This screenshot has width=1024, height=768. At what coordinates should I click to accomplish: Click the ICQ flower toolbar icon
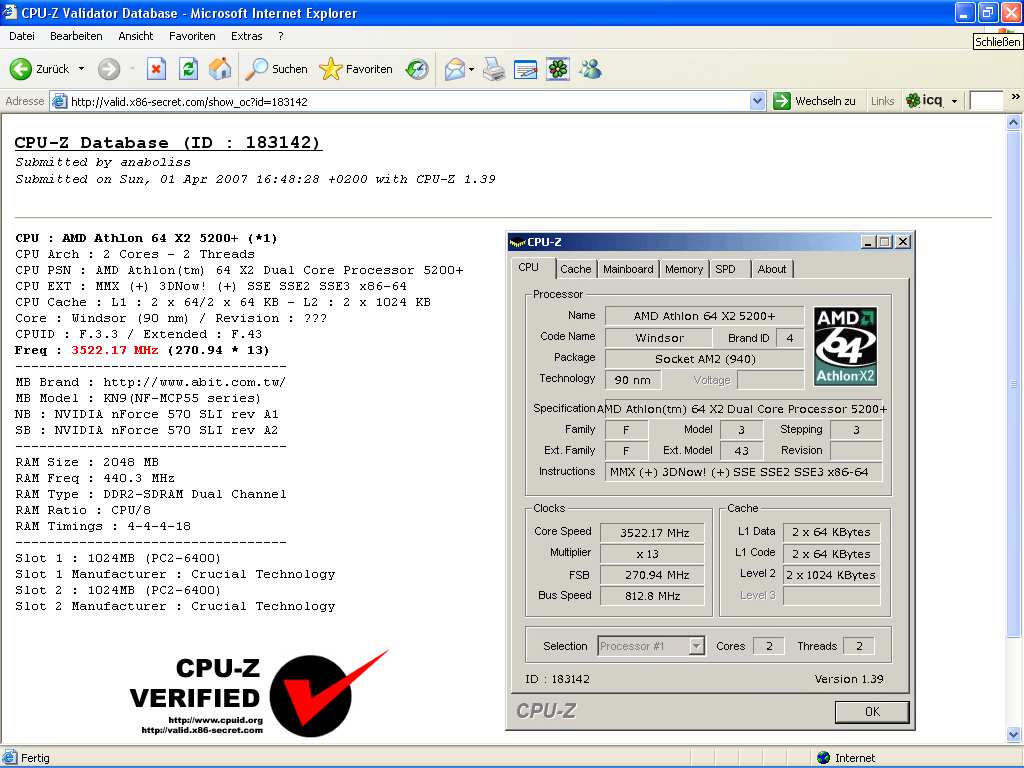558,69
